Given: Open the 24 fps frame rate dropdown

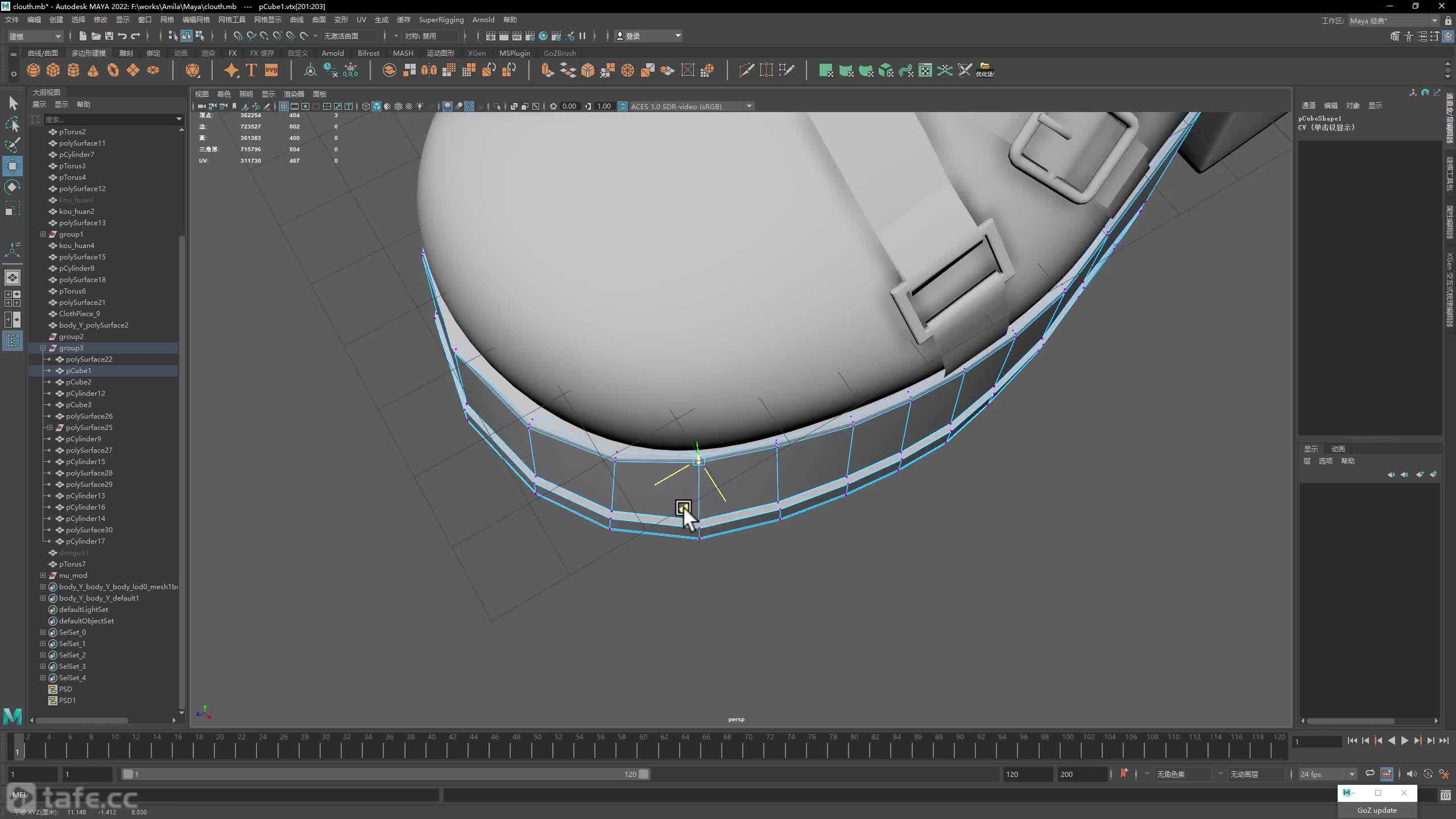Looking at the screenshot, I should point(1327,774).
